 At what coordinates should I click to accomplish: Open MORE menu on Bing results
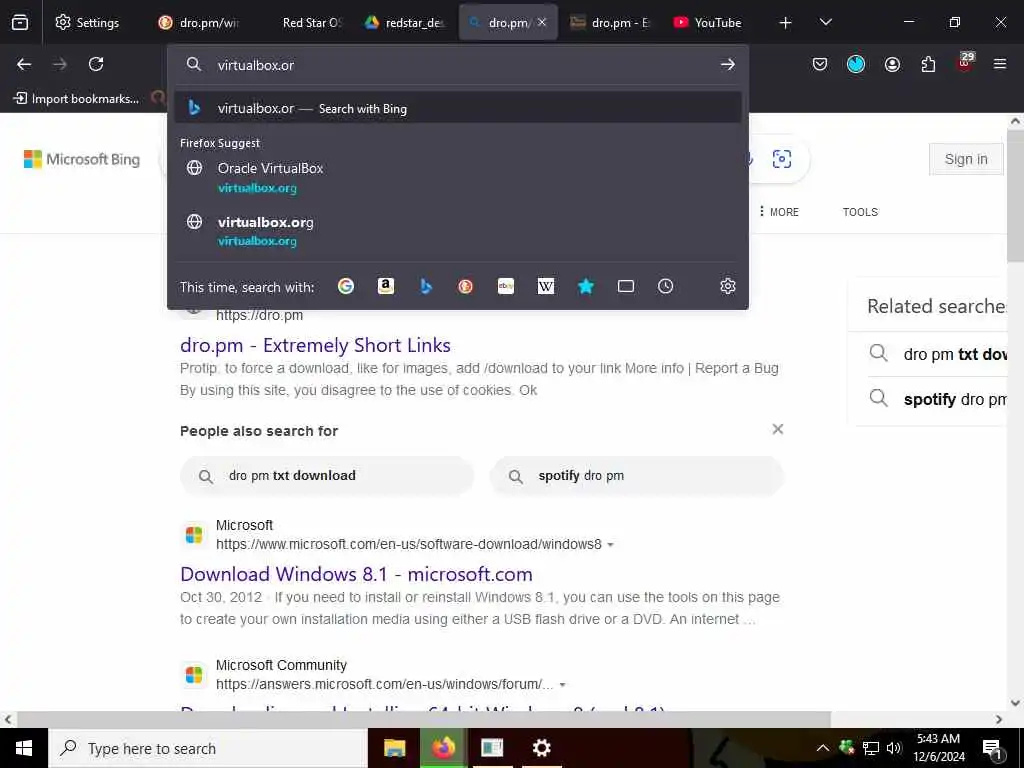[779, 212]
